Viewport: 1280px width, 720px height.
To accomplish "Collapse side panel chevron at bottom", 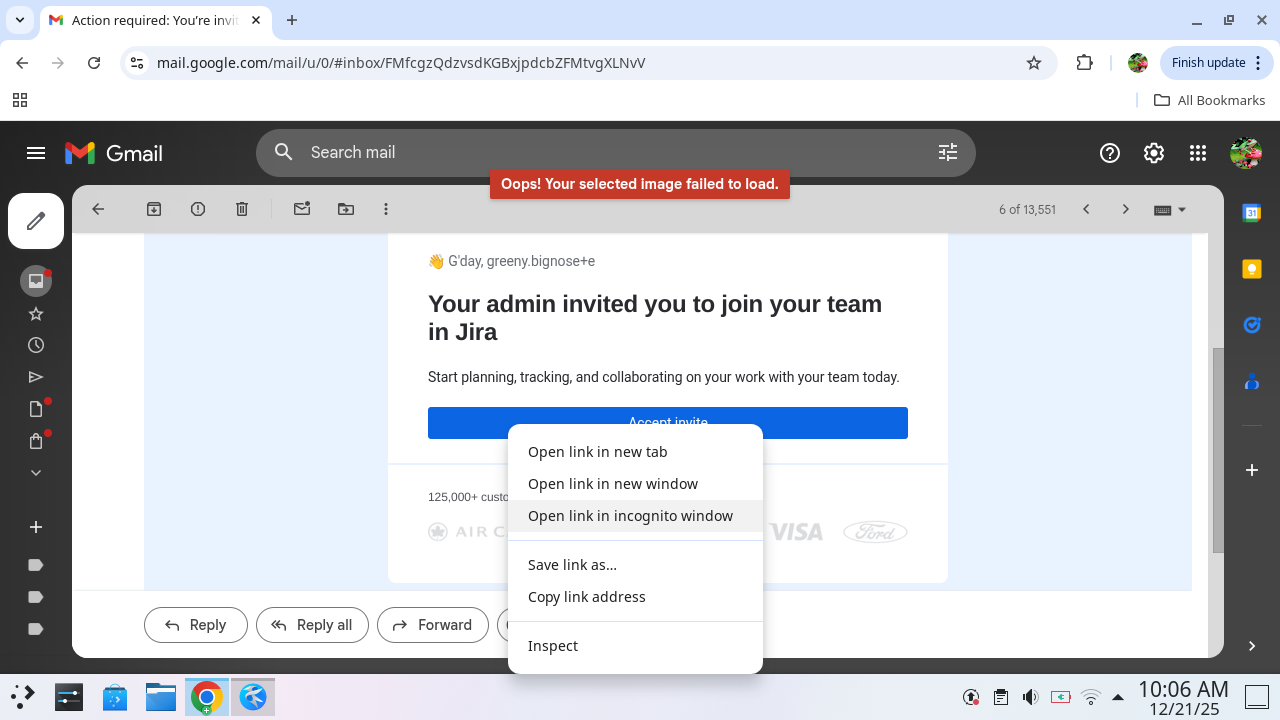I will (1252, 646).
